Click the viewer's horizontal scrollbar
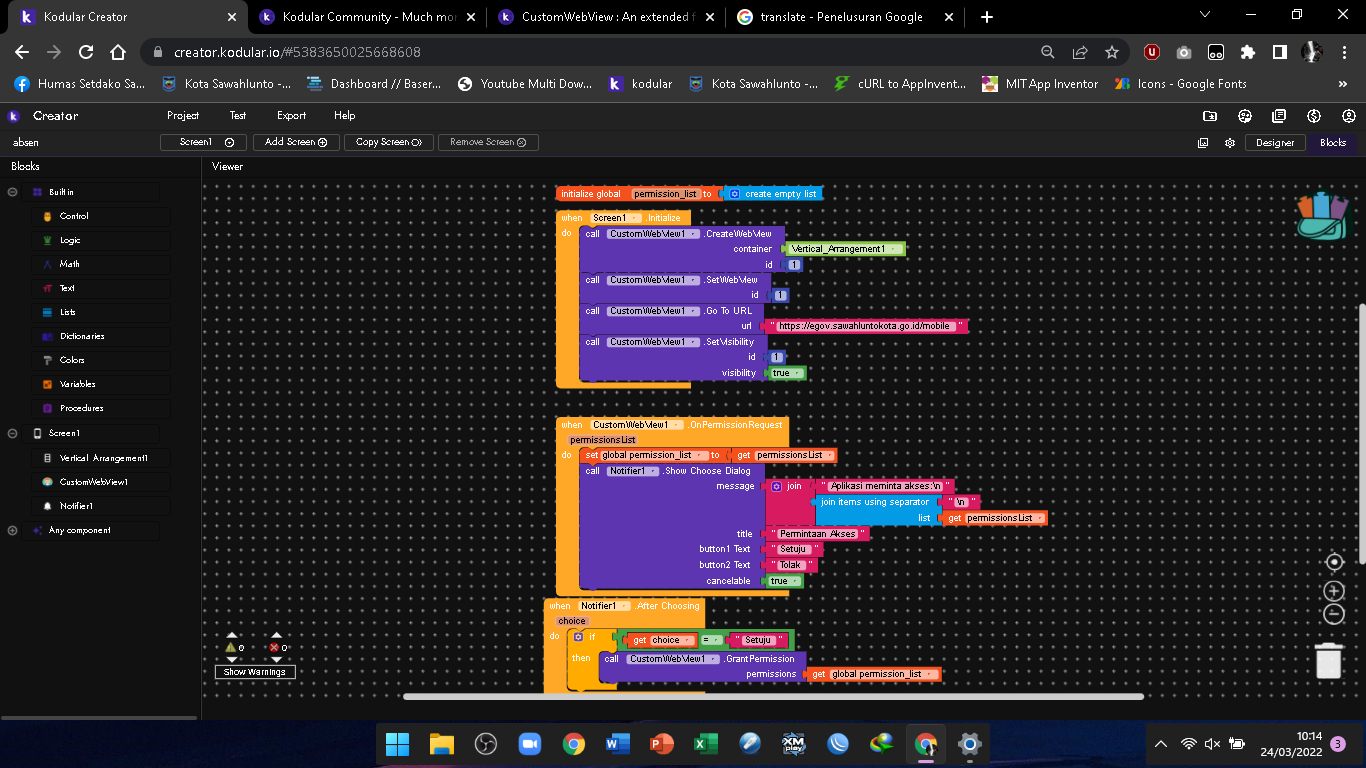1366x768 pixels. (770, 694)
